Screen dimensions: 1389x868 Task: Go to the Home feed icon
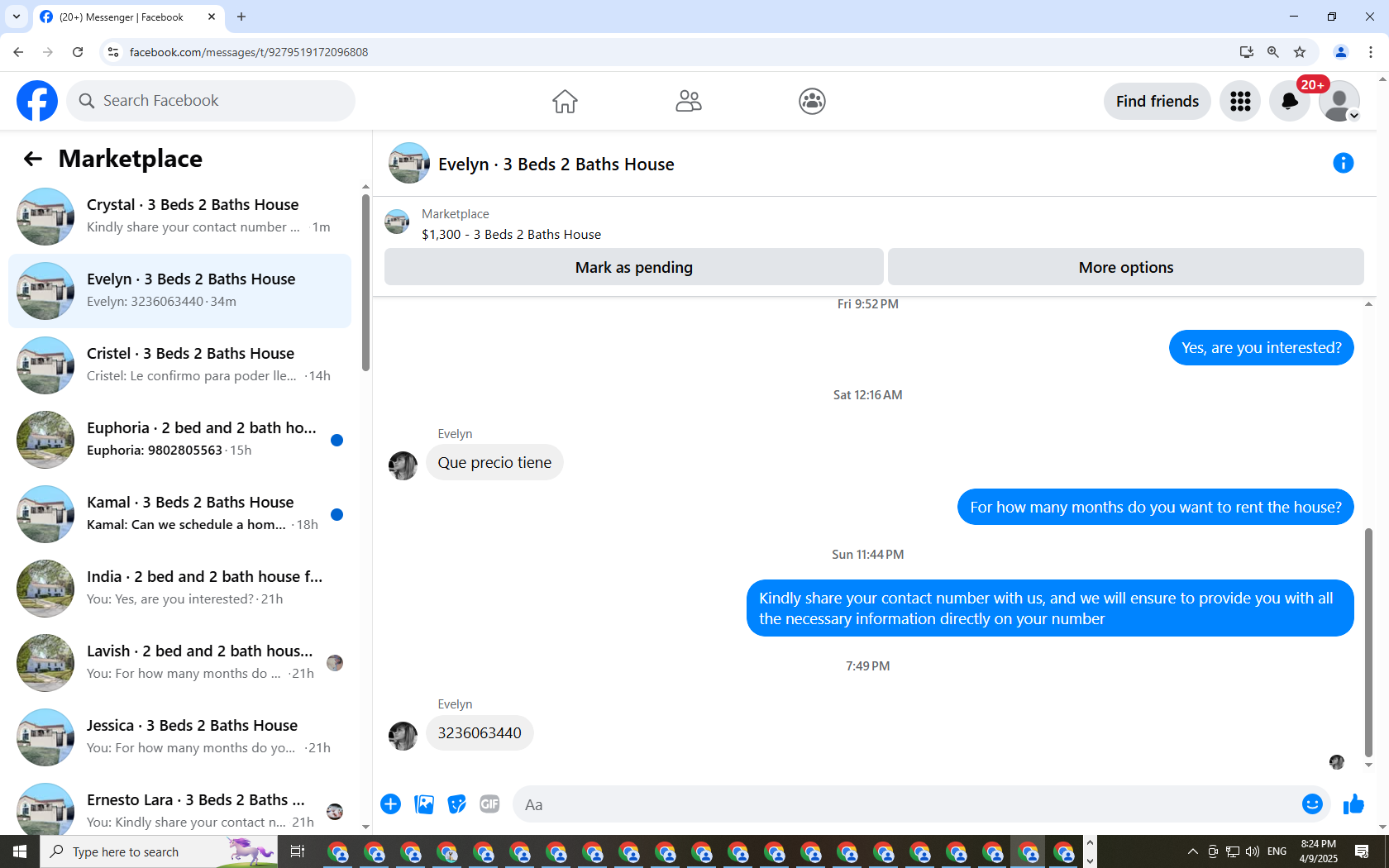(565, 101)
